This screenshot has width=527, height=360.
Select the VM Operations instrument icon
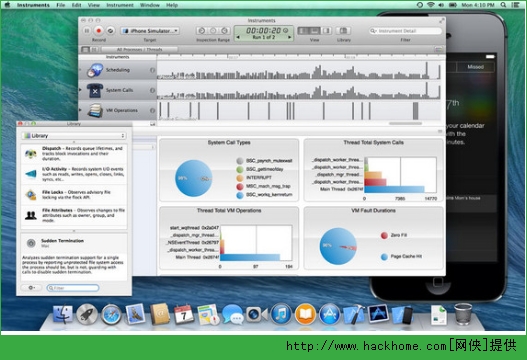[95, 110]
